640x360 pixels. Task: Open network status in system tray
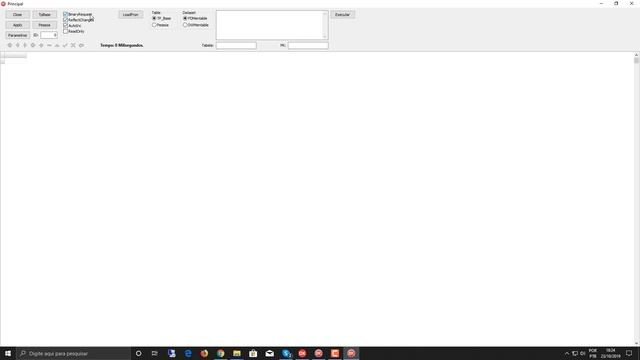tap(575, 353)
